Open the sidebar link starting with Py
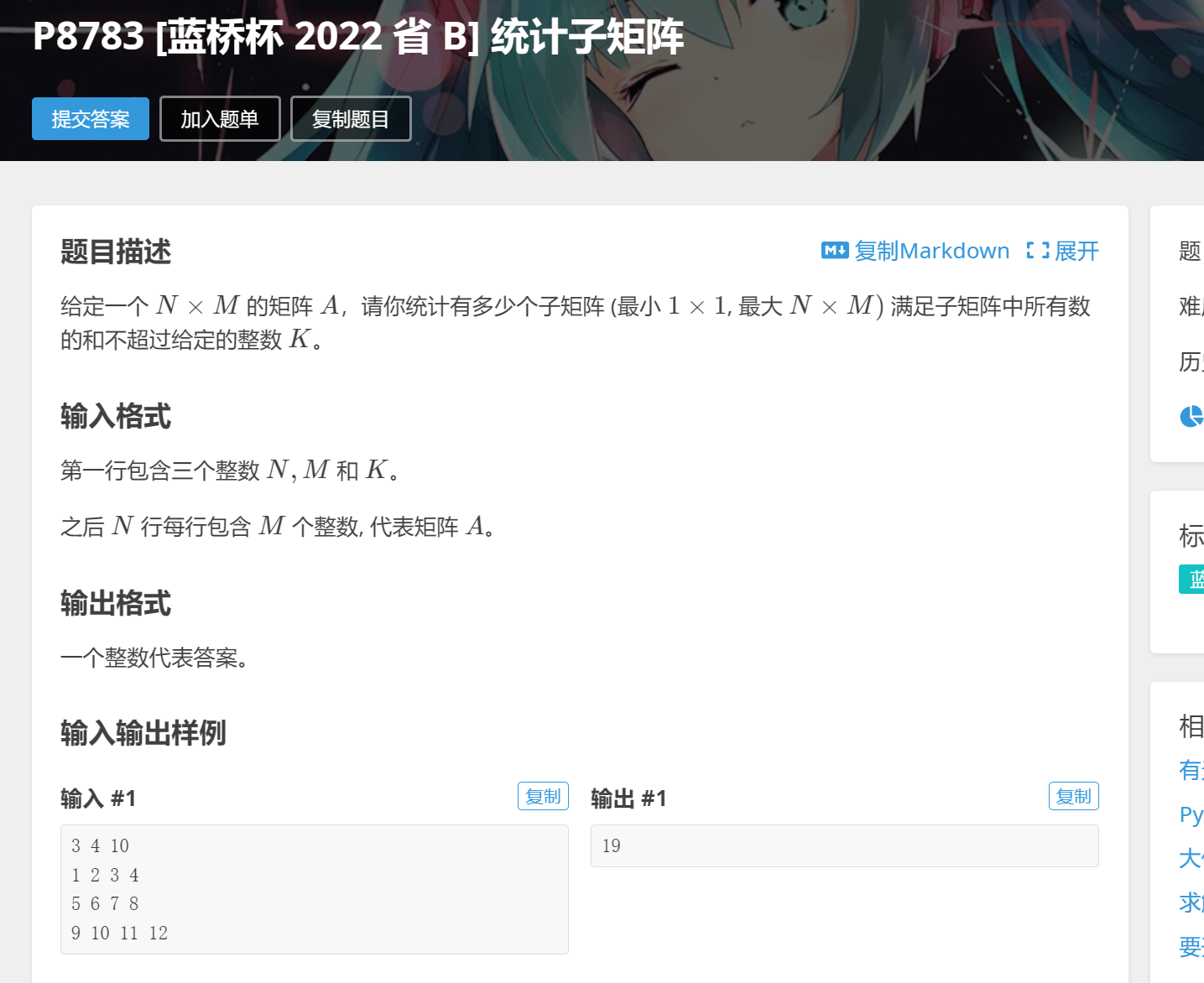1204x983 pixels. (x=1191, y=814)
